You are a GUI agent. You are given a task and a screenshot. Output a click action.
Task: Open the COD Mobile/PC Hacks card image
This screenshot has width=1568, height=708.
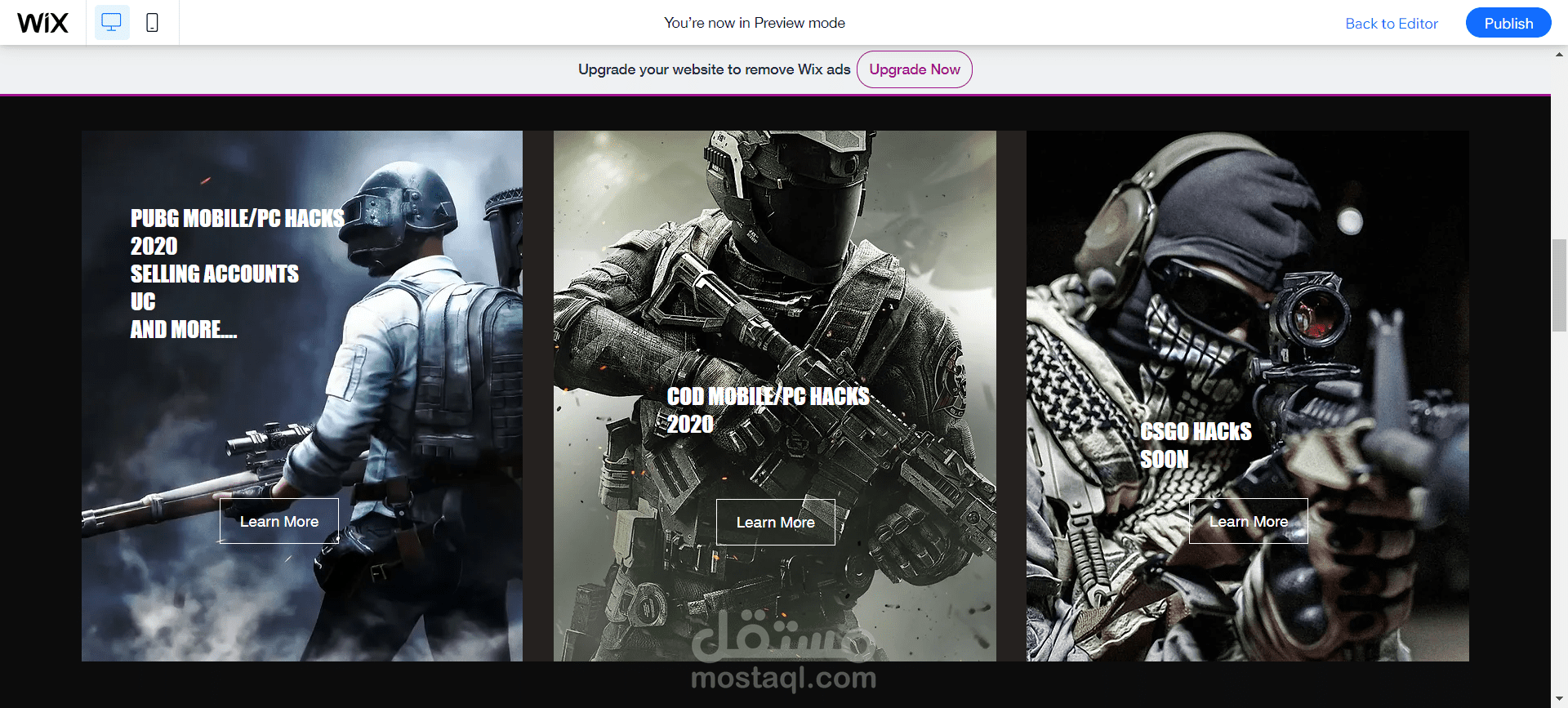click(774, 396)
